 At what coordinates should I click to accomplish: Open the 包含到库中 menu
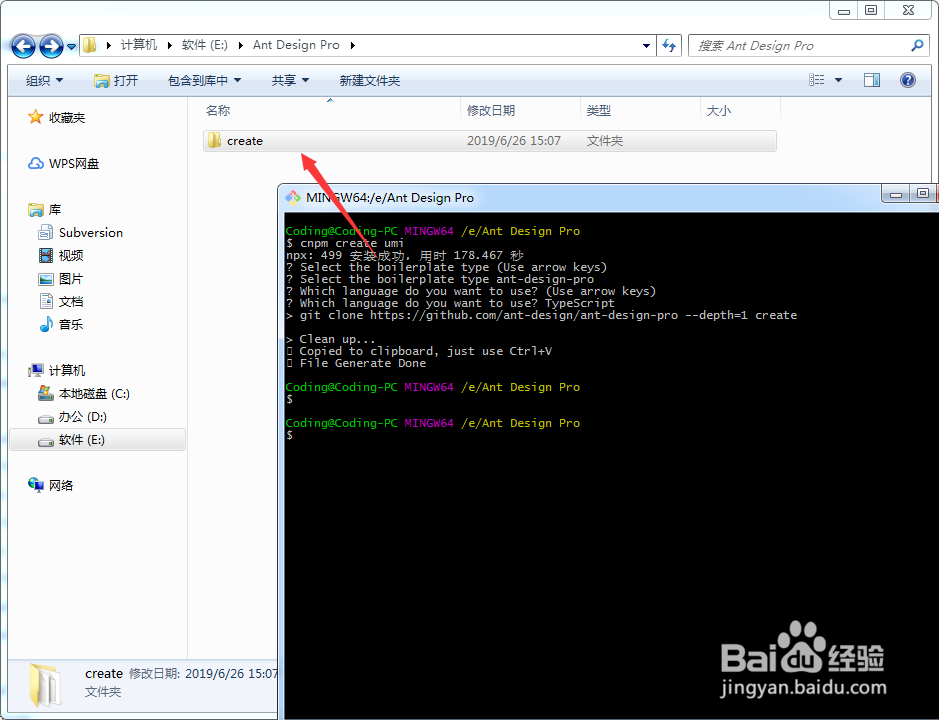(x=204, y=80)
